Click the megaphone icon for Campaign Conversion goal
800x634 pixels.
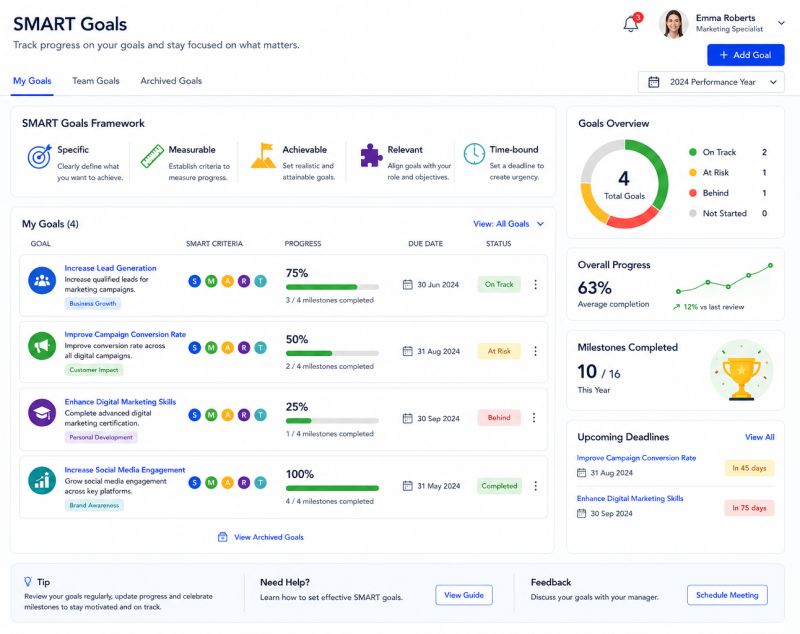tap(42, 346)
